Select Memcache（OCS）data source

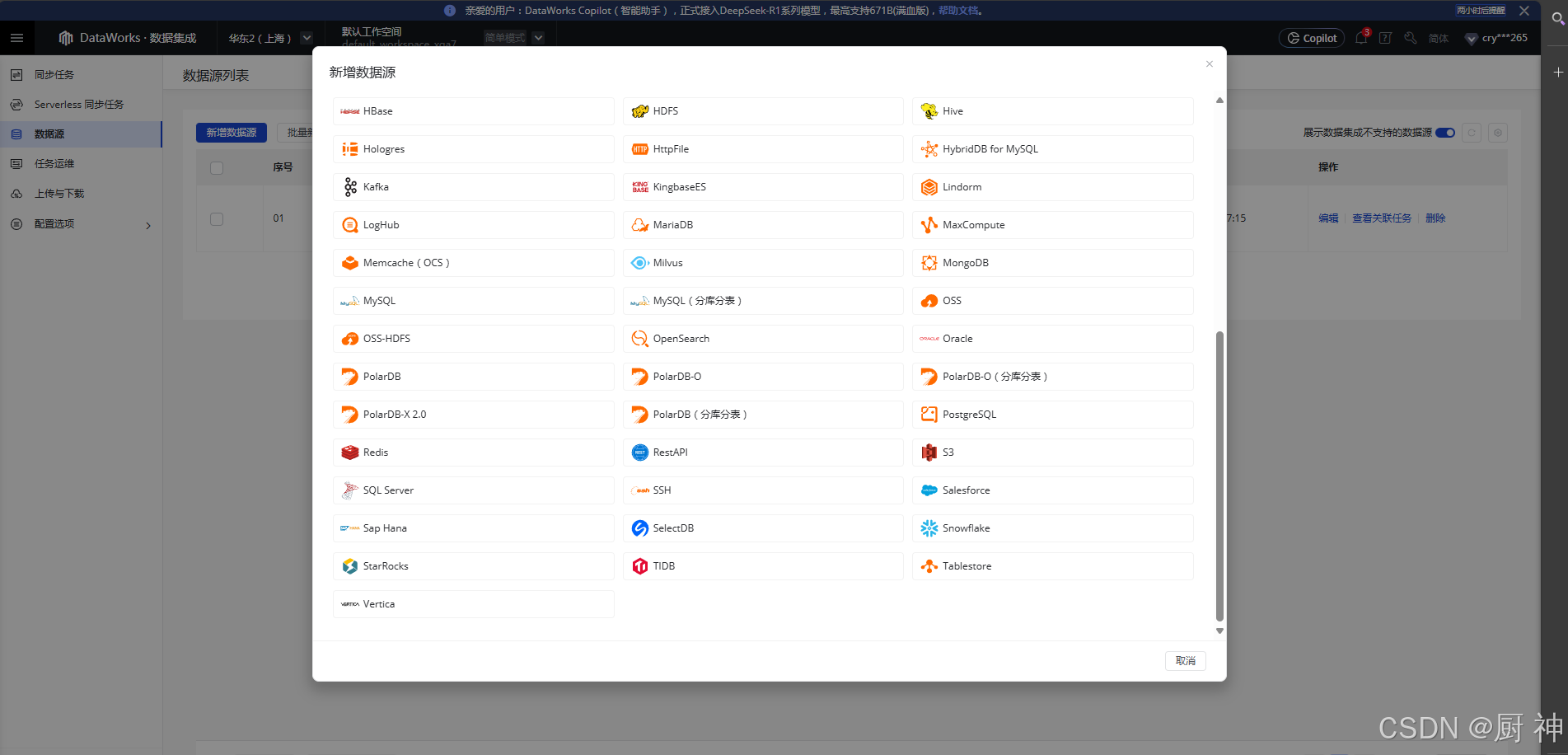474,263
